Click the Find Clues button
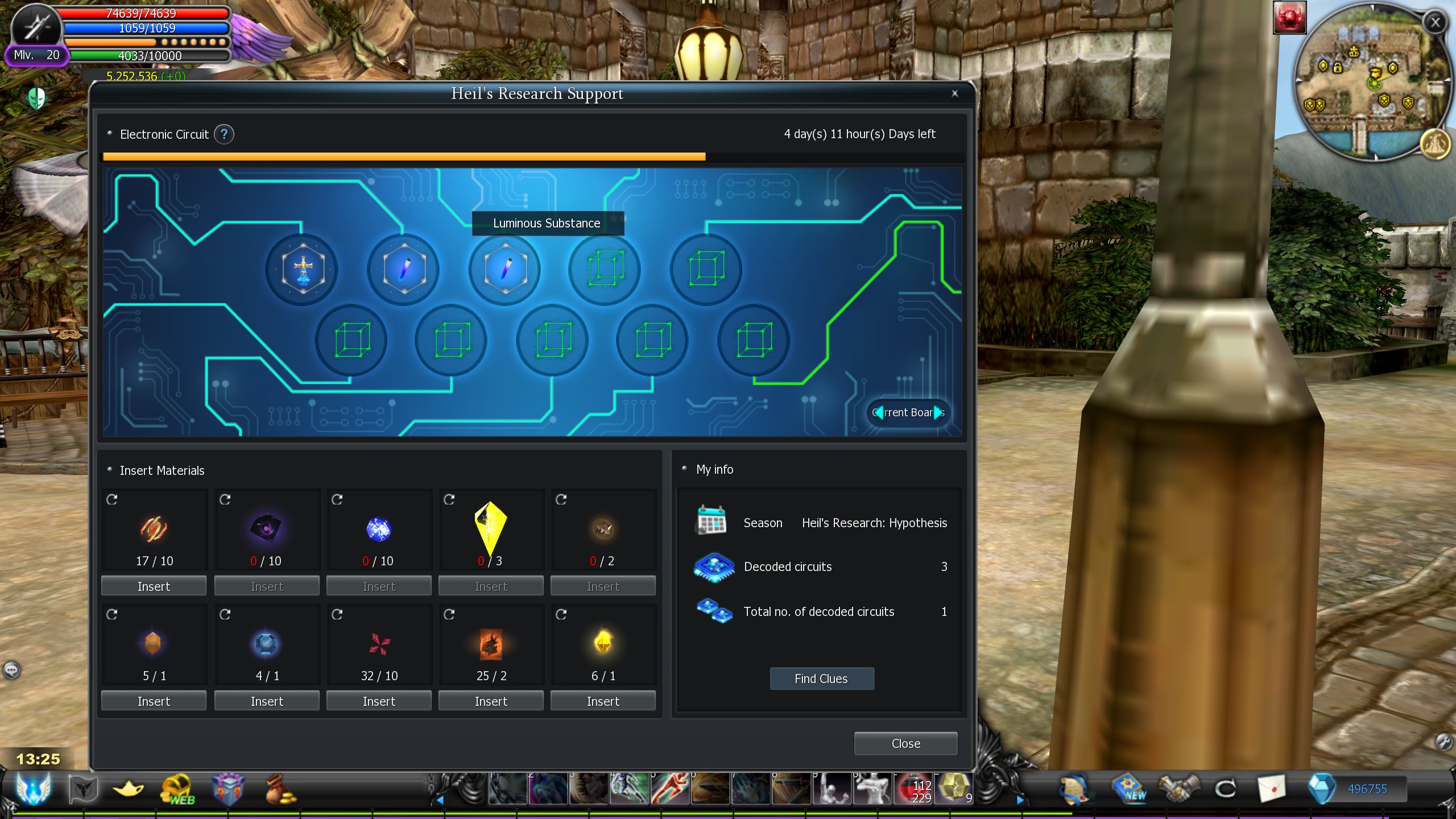Image resolution: width=1456 pixels, height=819 pixels. click(821, 679)
